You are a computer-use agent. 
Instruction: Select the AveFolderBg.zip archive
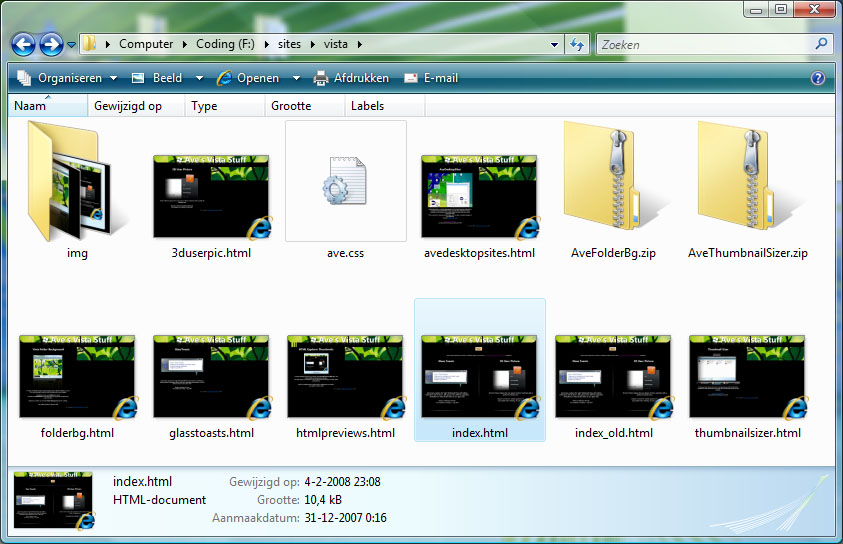point(613,182)
